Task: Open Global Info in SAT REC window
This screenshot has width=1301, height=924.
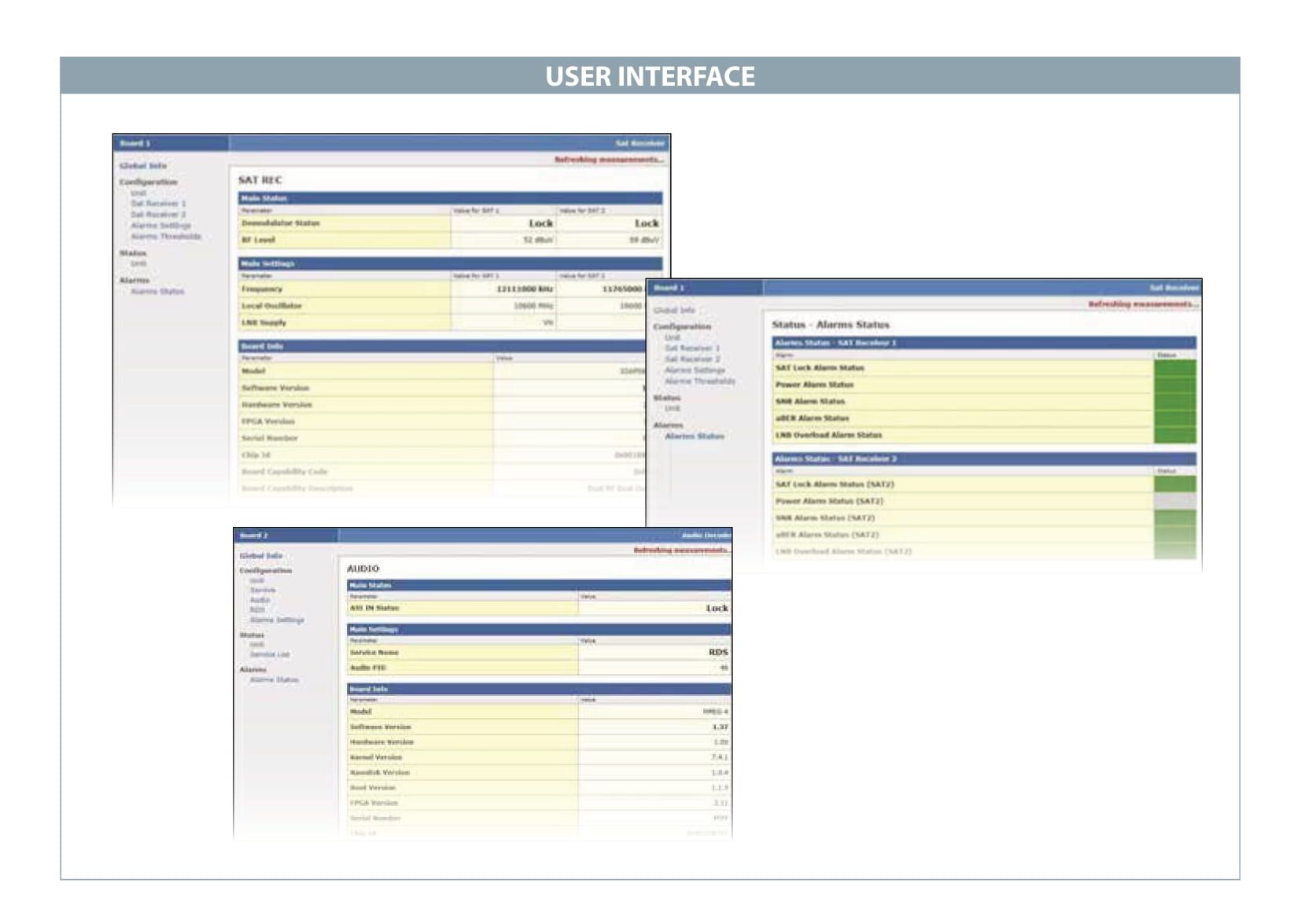Action: pyautogui.click(x=142, y=166)
